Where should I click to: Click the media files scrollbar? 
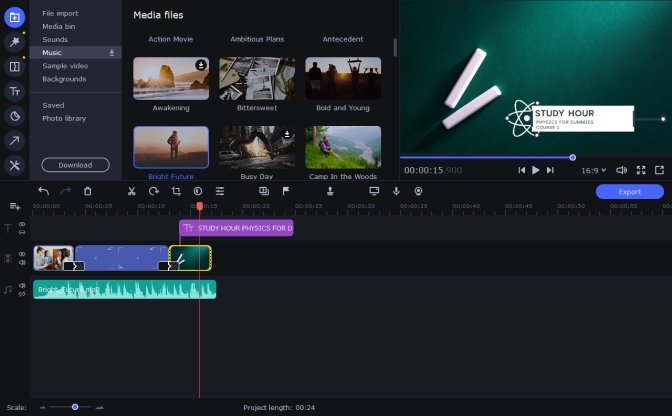(395, 48)
